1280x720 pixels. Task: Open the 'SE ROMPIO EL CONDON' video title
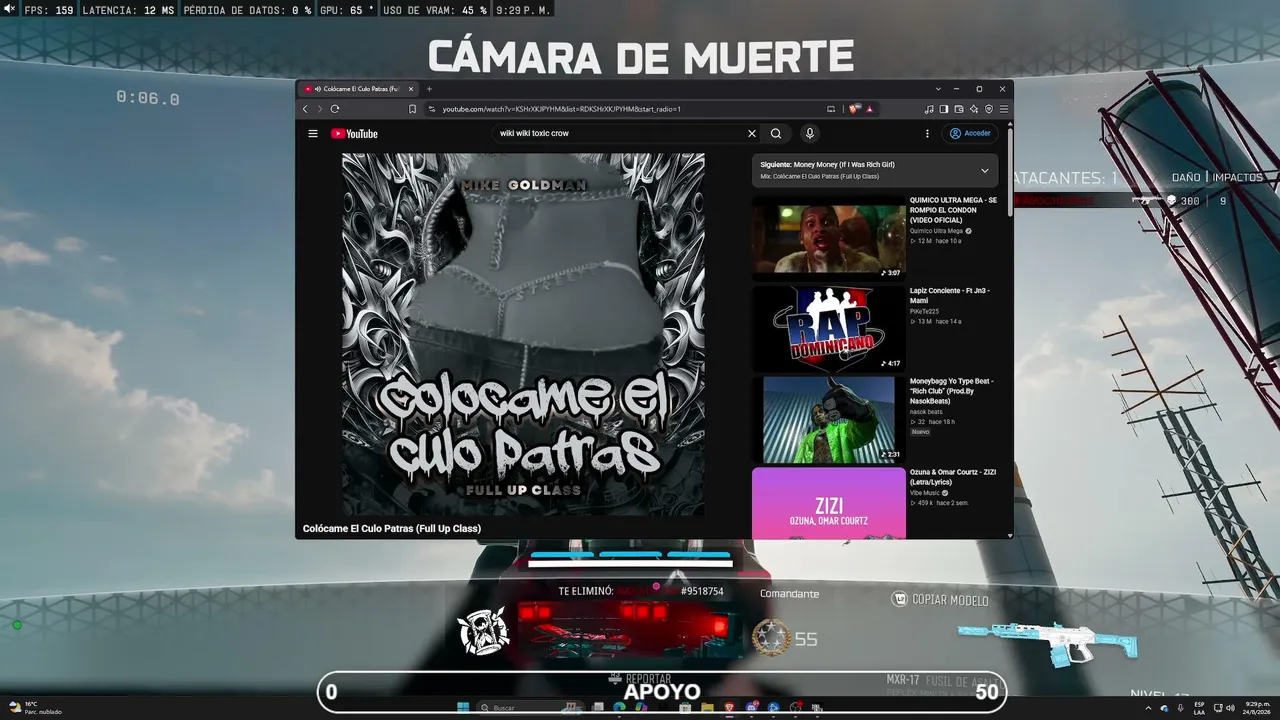[x=953, y=210]
